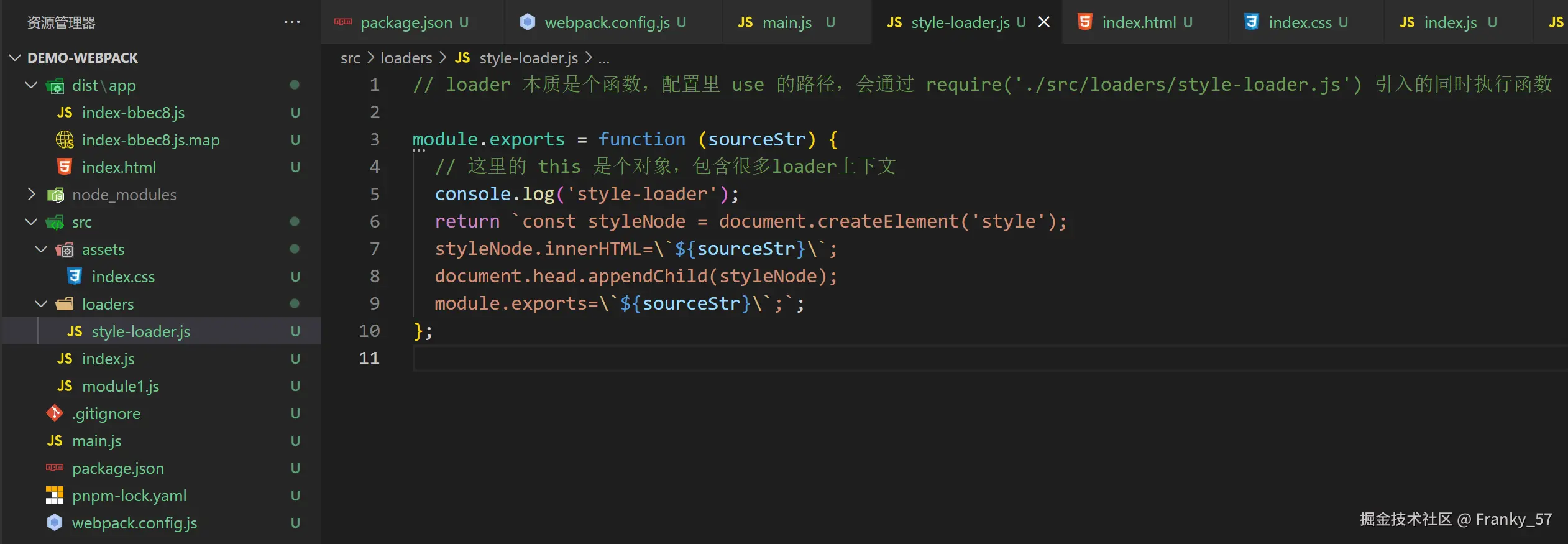1568x544 pixels.
Task: Click the style-loader.js breadcrumb segment
Action: 528,58
